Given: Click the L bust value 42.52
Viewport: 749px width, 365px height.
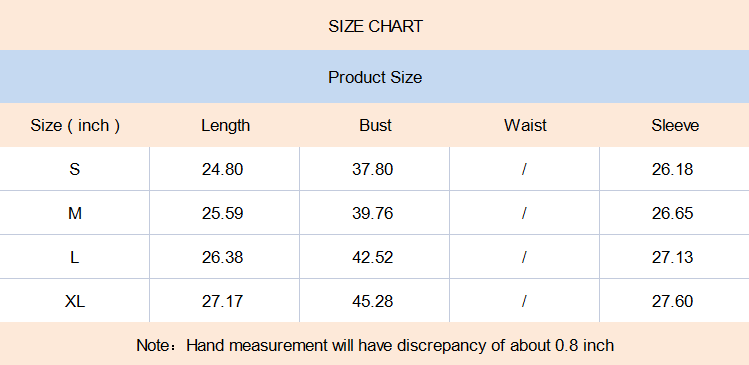Looking at the screenshot, I should tap(373, 258).
